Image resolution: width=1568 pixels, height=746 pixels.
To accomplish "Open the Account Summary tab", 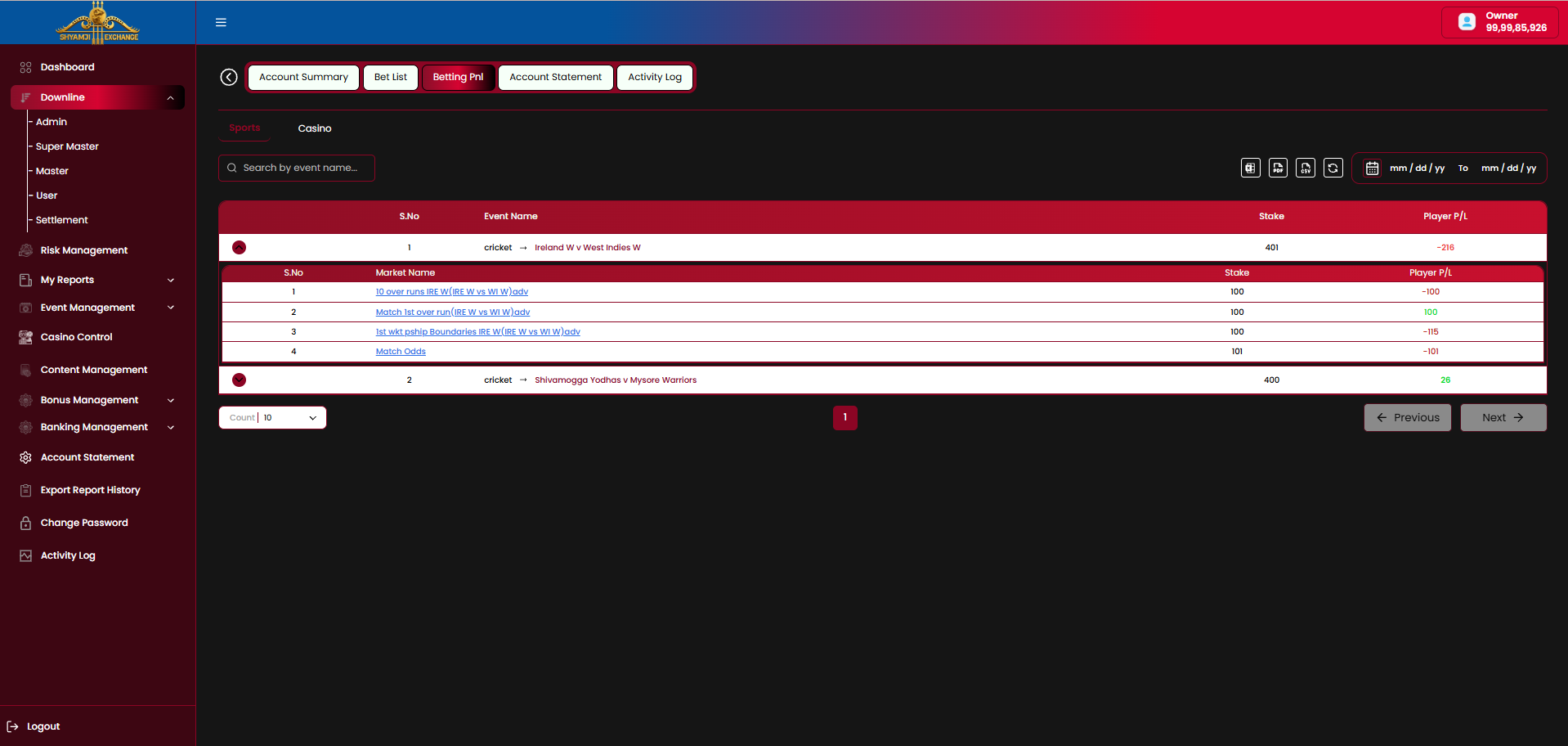I will (303, 77).
